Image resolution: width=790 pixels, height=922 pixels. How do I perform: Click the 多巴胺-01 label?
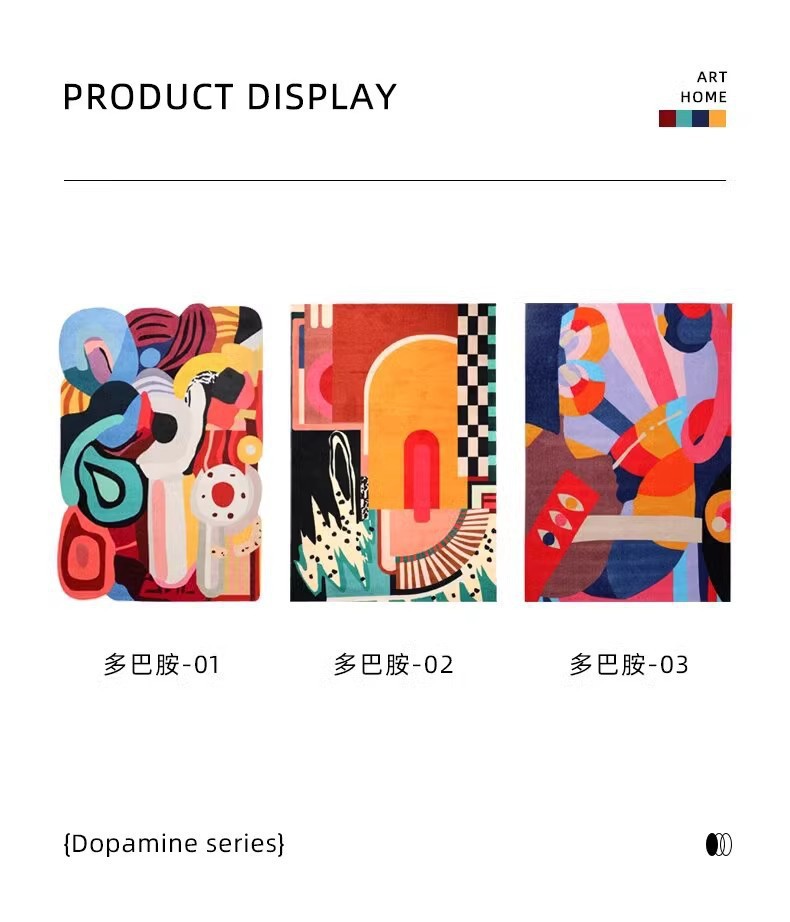point(162,664)
